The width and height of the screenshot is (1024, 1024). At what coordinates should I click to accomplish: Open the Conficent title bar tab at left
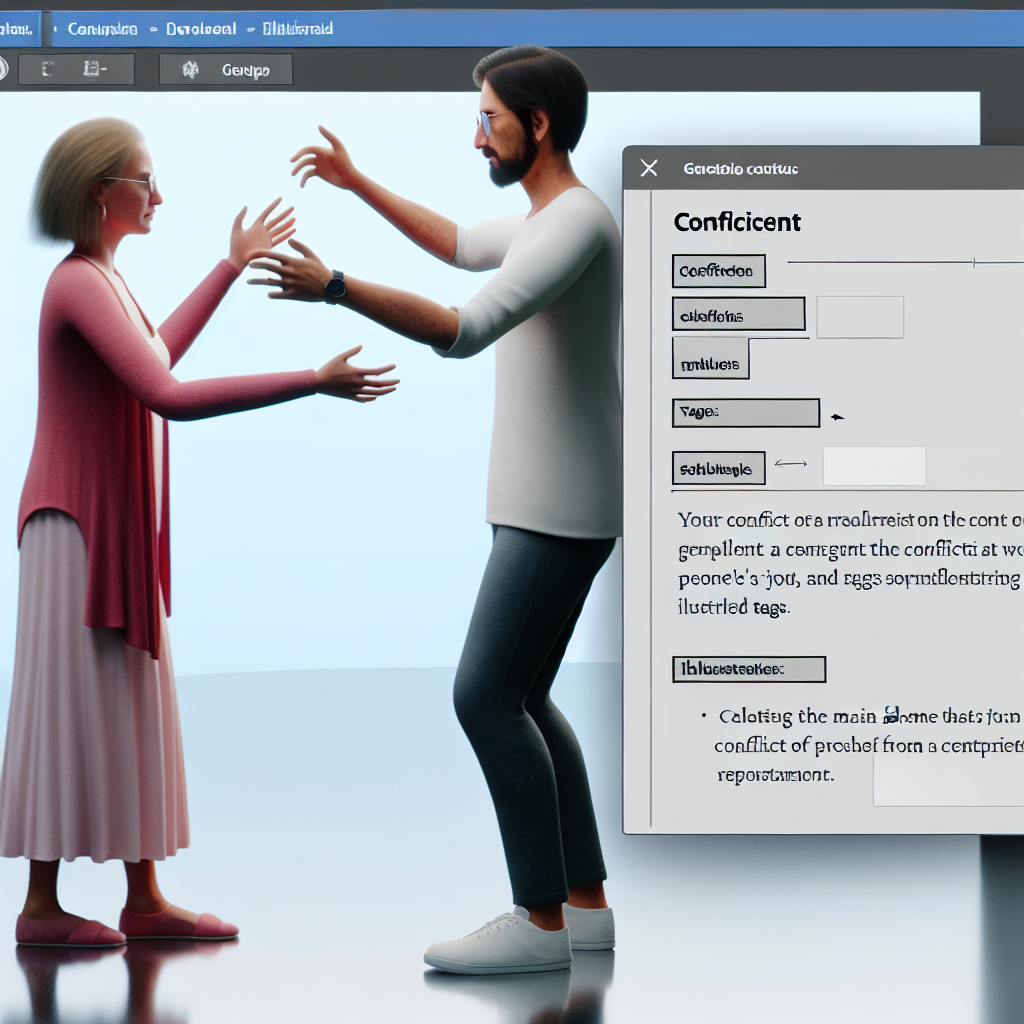pyautogui.click(x=16, y=29)
